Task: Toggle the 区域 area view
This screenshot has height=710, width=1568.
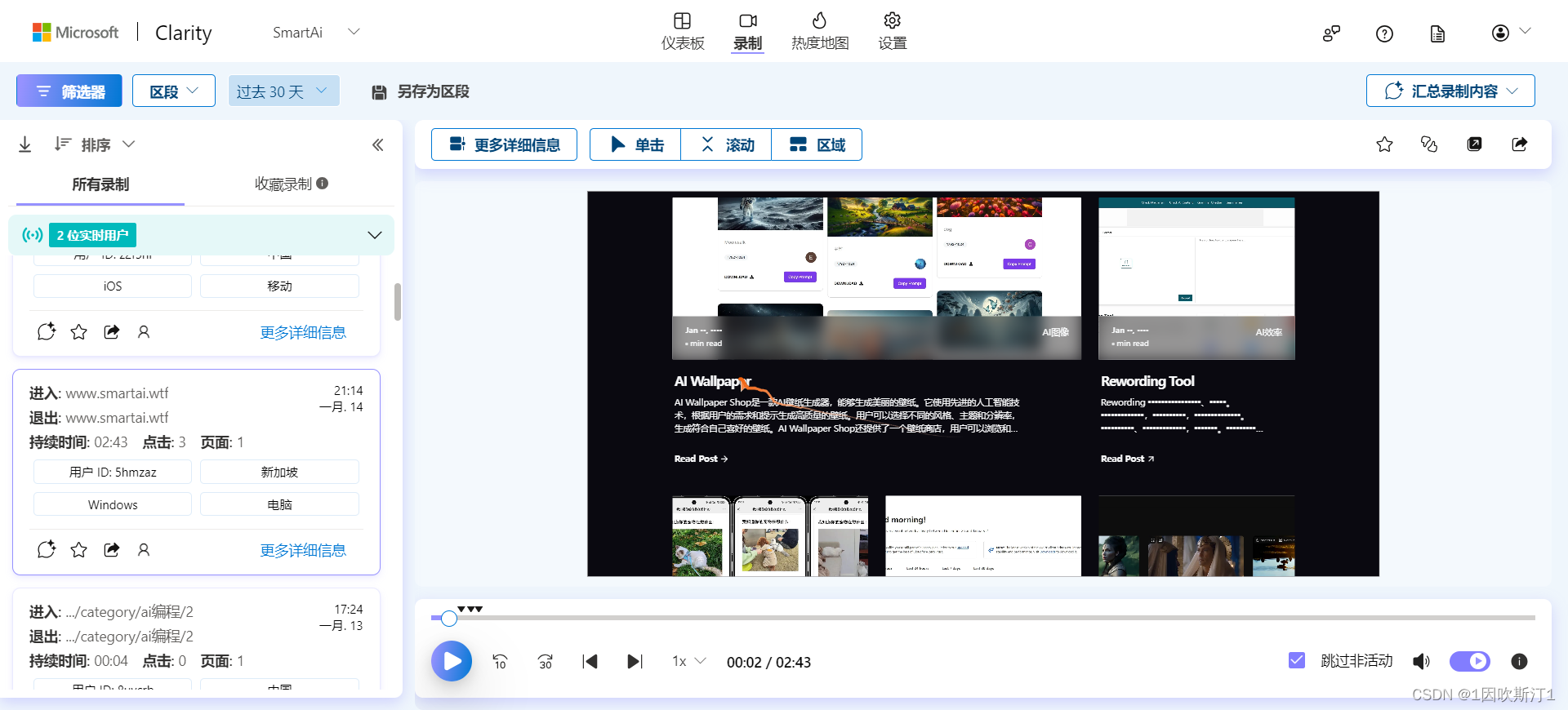Action: coord(817,144)
